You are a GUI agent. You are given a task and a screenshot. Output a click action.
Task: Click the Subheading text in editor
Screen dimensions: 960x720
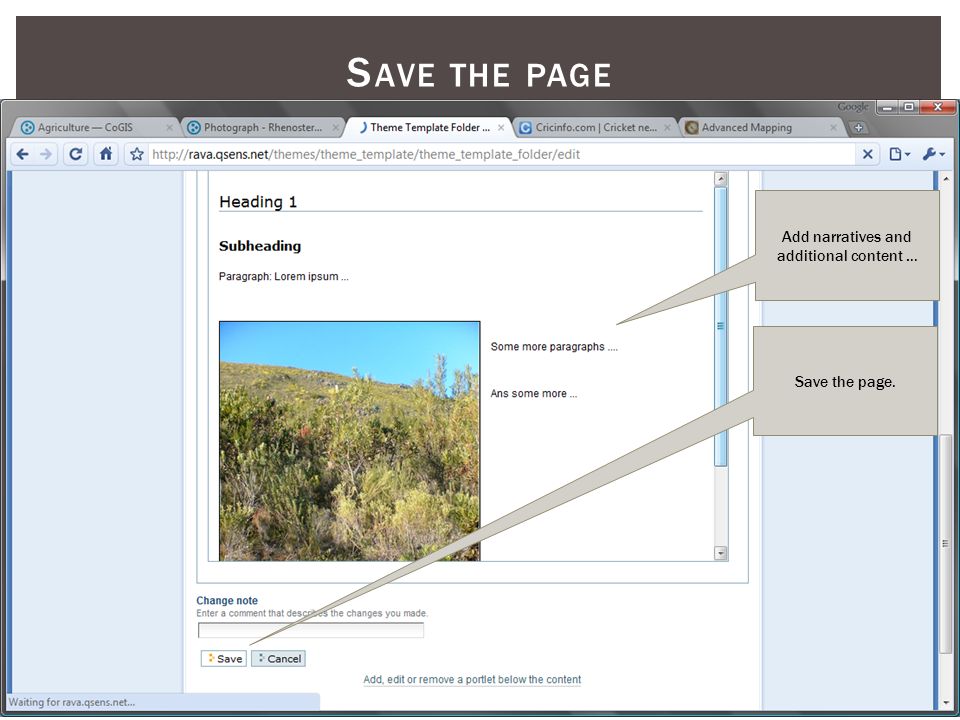click(x=260, y=246)
